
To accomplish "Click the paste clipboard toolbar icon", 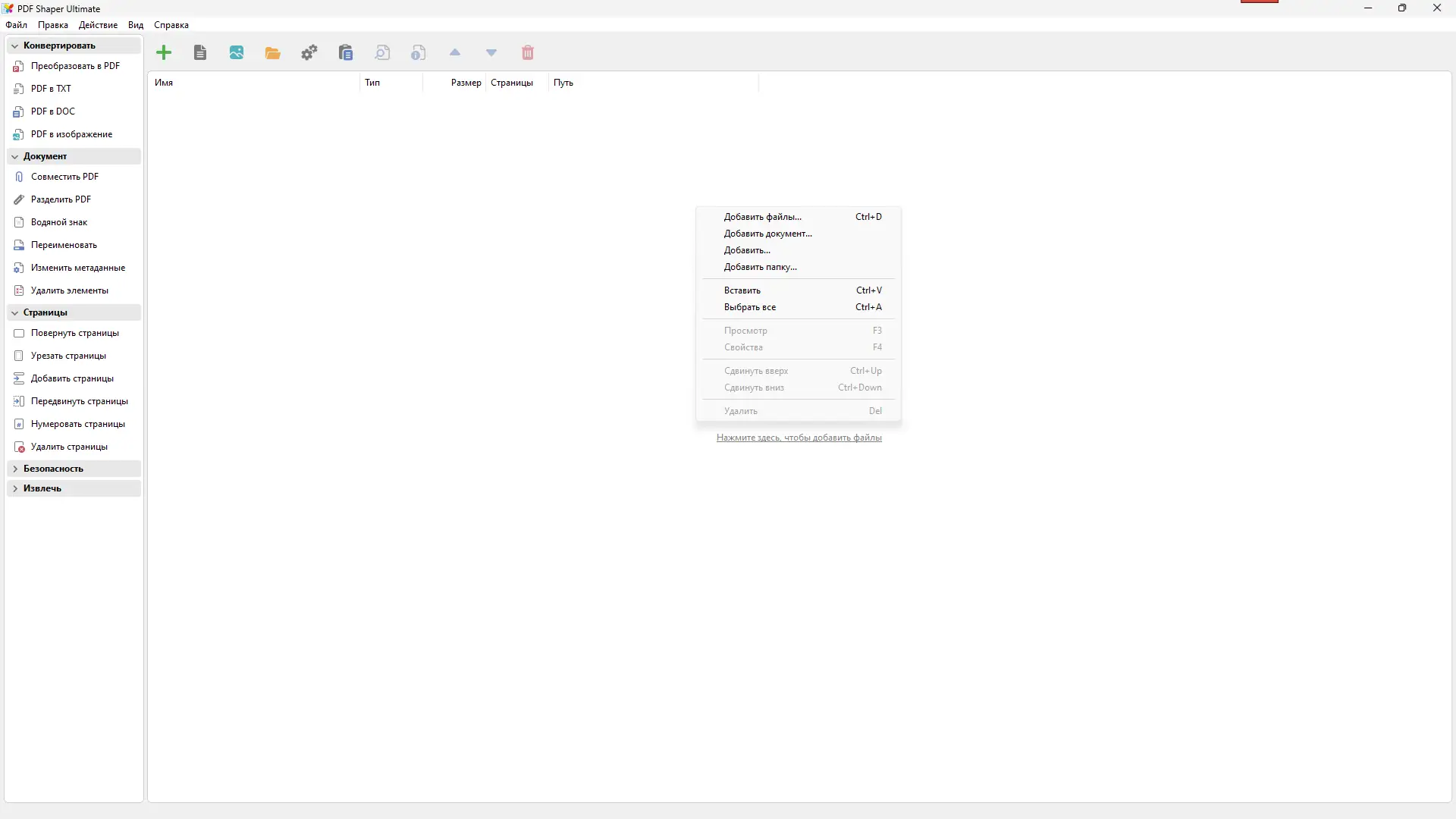I will [x=346, y=53].
